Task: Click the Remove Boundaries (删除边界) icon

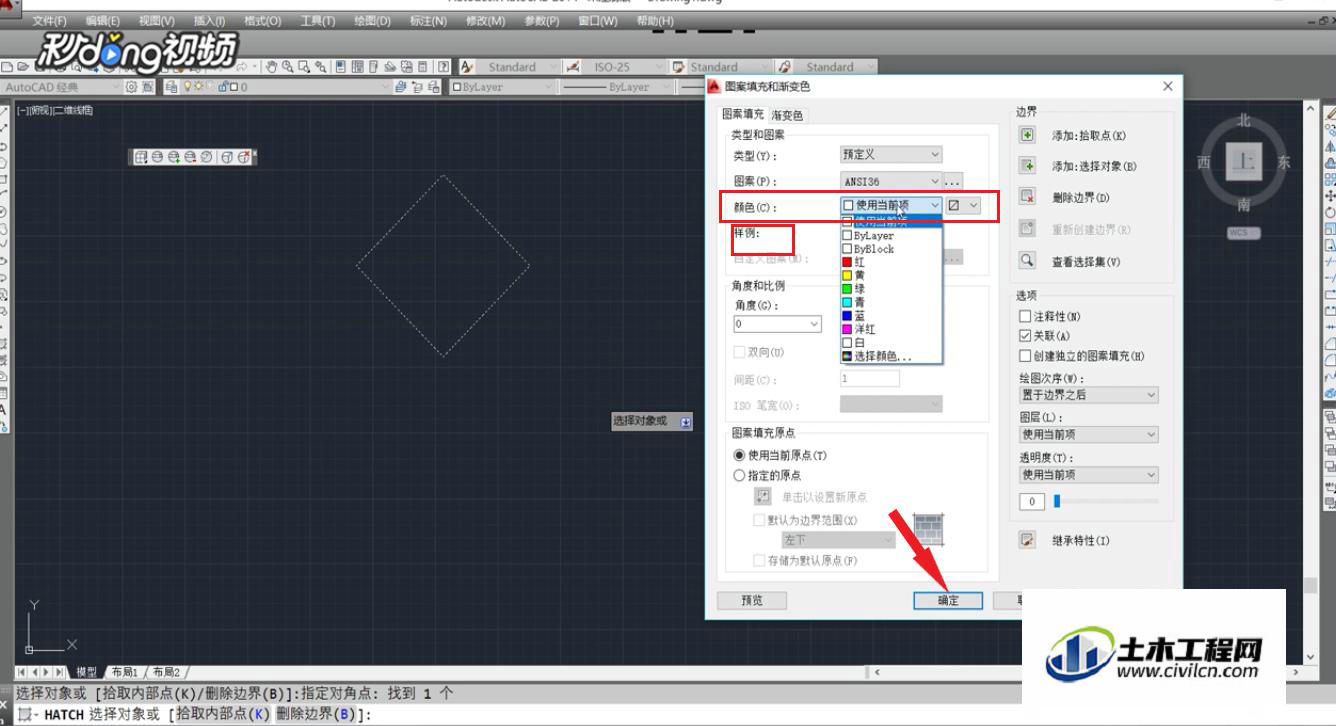Action: tap(1026, 197)
